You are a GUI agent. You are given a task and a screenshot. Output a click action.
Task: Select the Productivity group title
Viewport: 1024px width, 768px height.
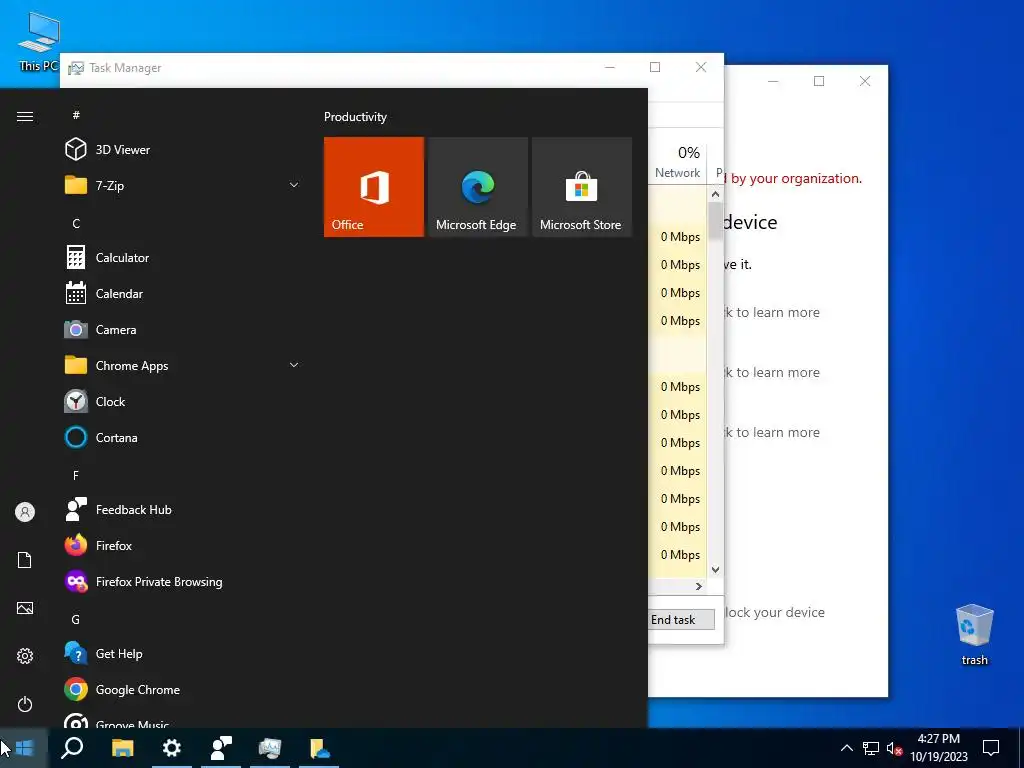355,117
